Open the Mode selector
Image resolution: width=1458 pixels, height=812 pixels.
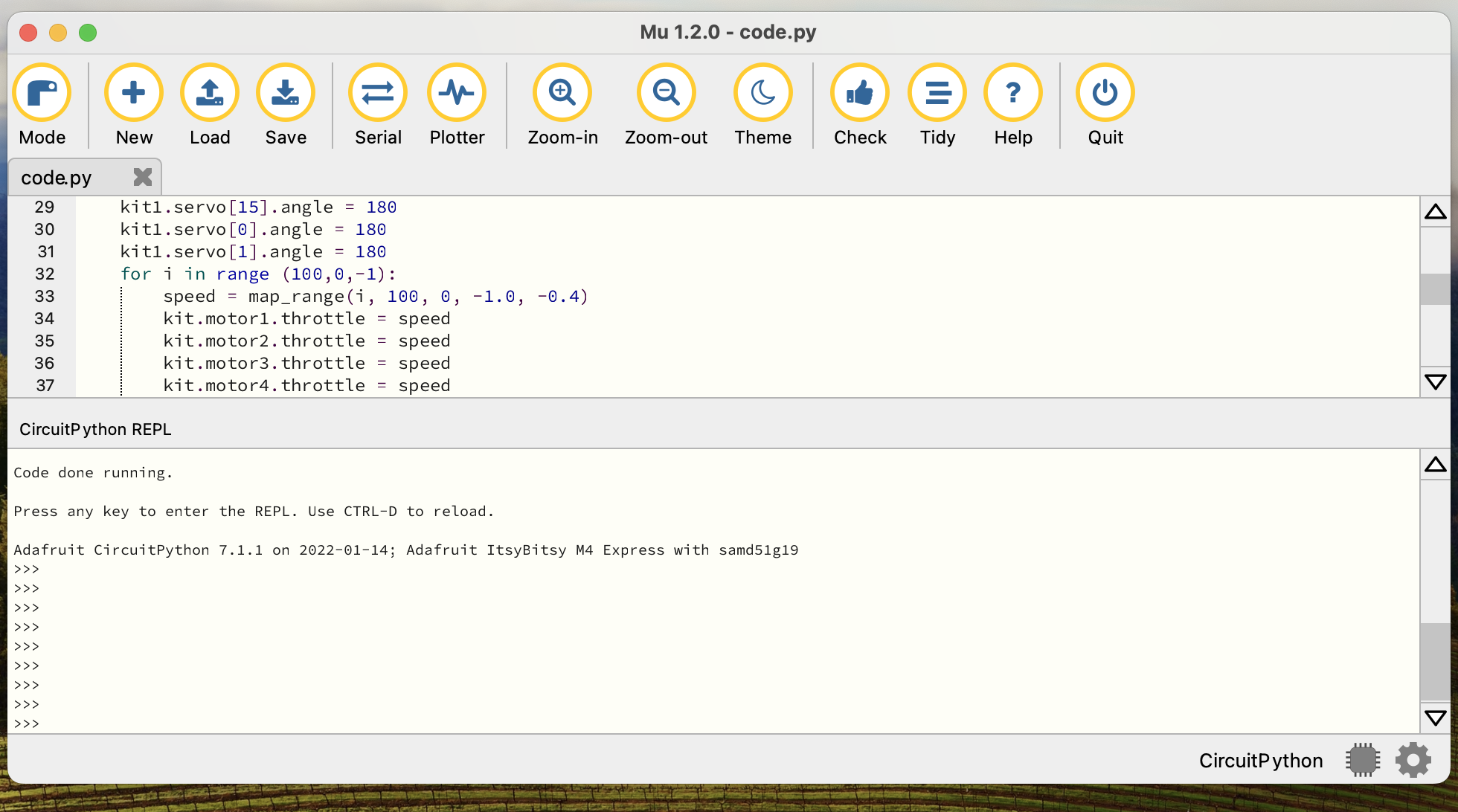coord(42,93)
